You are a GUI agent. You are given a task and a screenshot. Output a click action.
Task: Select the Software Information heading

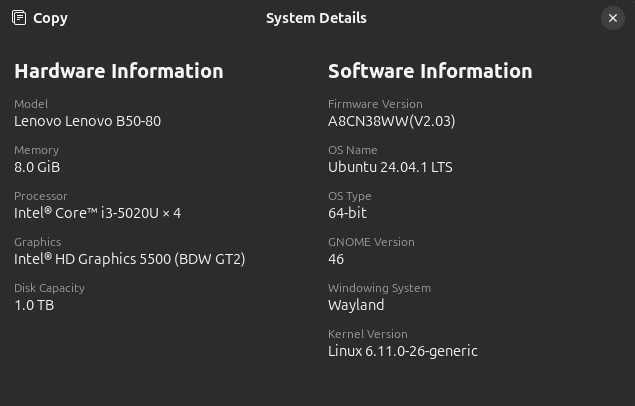[430, 71]
